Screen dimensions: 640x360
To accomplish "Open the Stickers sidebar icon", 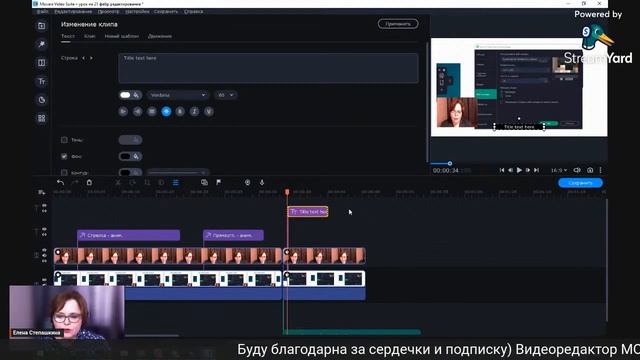I will pyautogui.click(x=42, y=100).
